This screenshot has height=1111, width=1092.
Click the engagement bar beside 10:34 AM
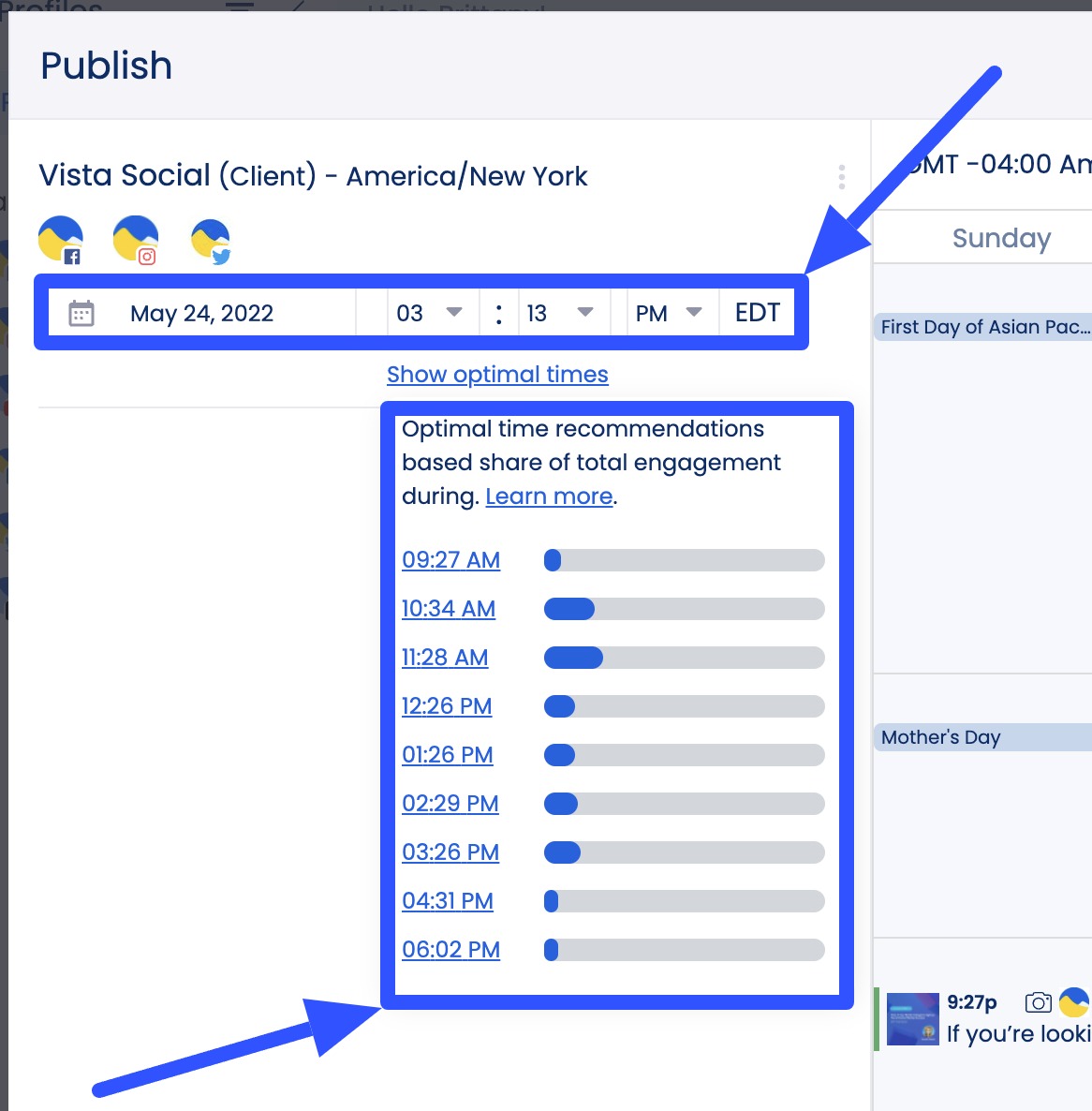click(684, 609)
